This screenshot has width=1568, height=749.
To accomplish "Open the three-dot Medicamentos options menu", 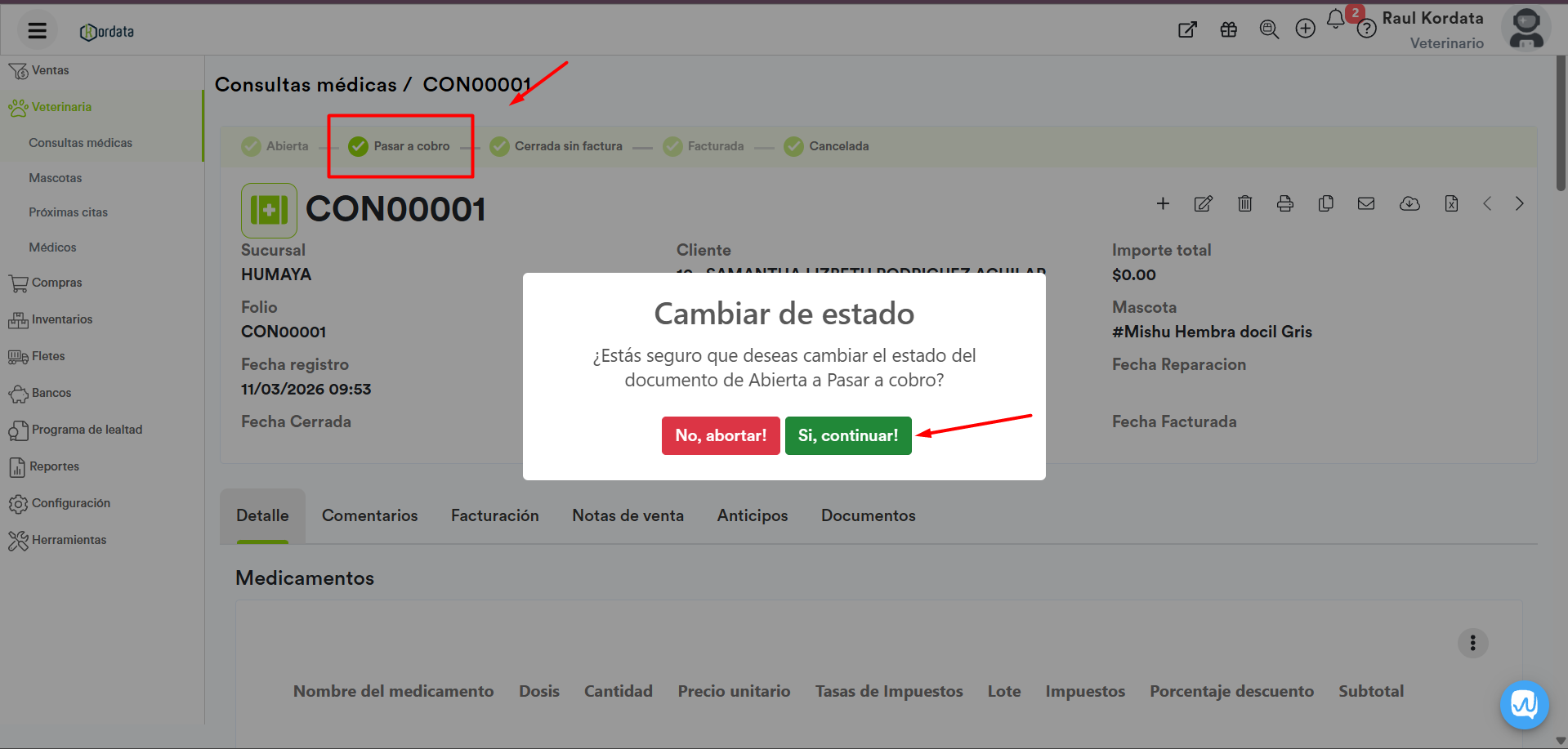I will [x=1472, y=644].
